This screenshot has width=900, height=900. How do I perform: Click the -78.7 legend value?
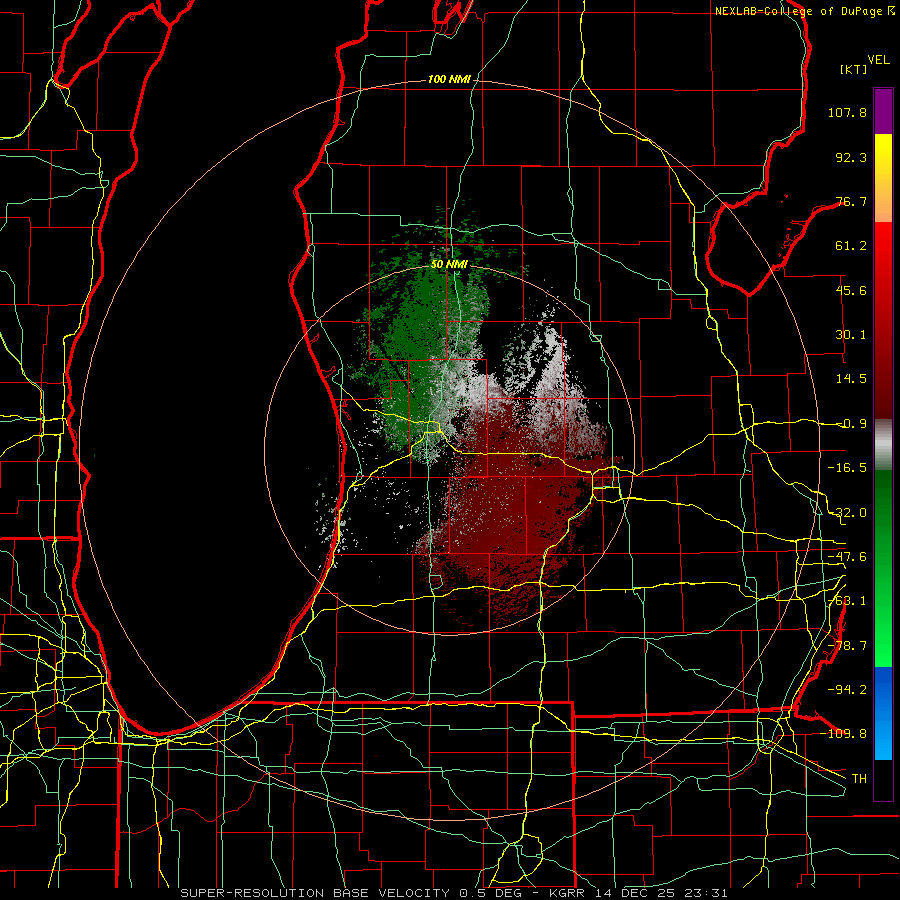coord(847,646)
